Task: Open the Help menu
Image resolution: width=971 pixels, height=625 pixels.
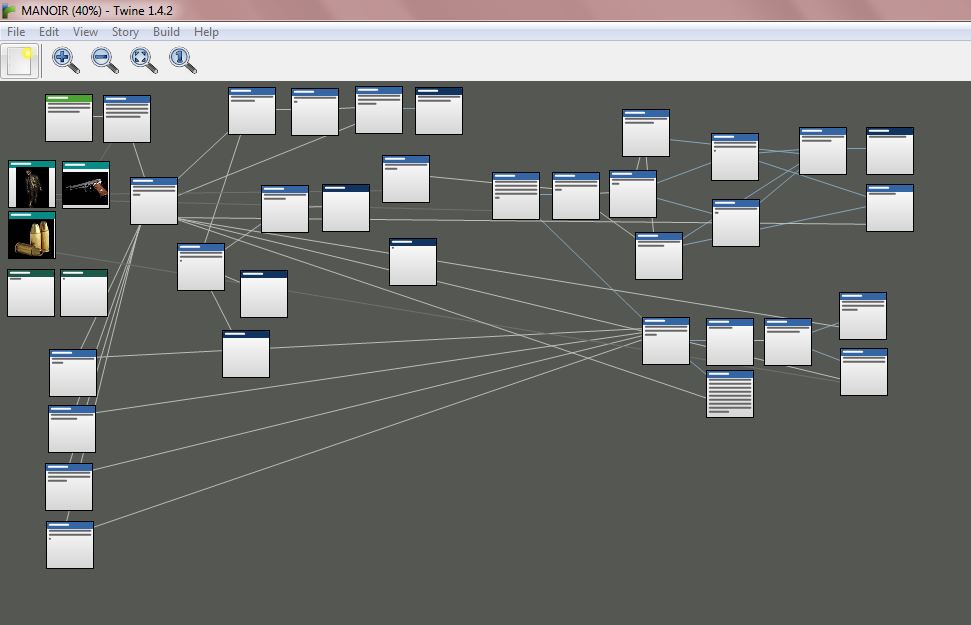Action: pos(206,32)
